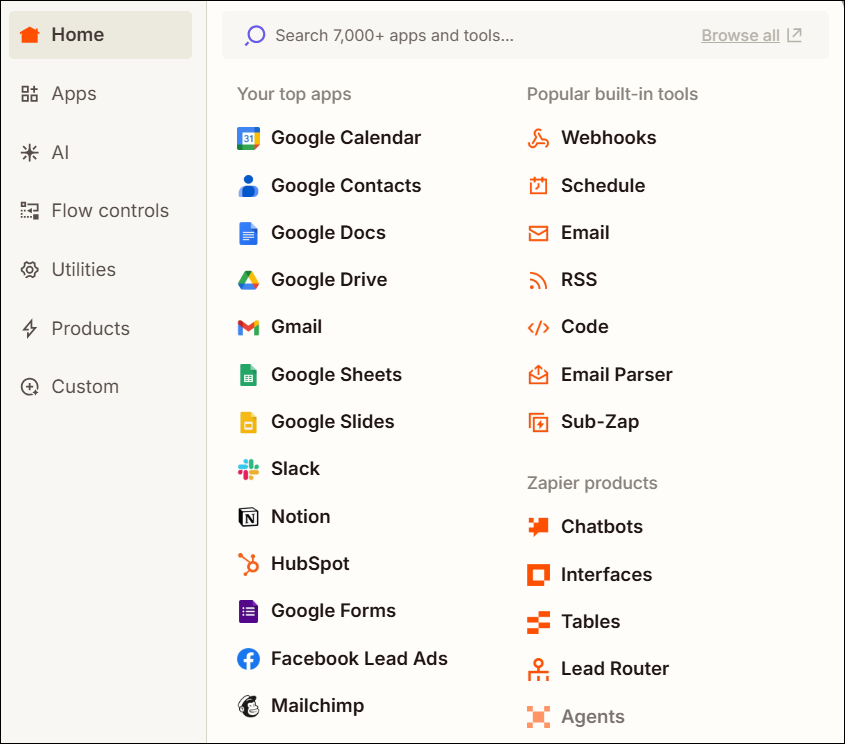The image size is (845, 744).
Task: Click the Interfaces product icon
Action: click(x=538, y=575)
